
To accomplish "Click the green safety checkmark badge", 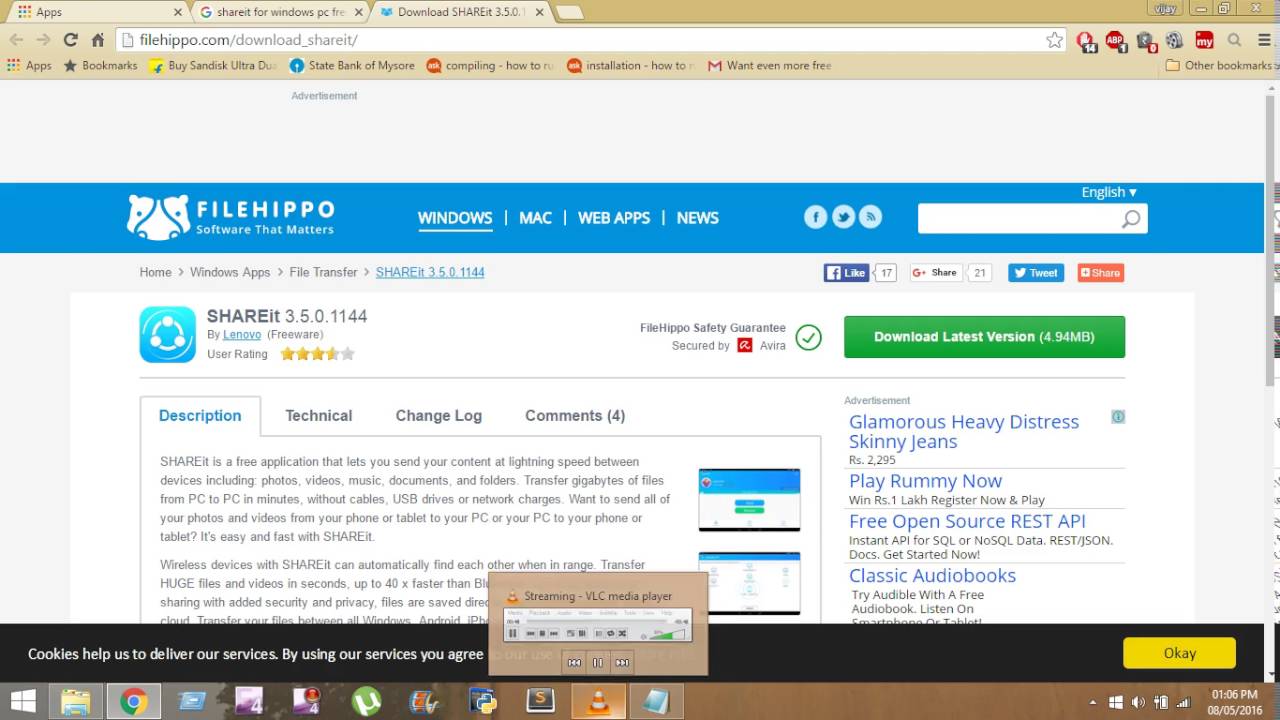I will click(x=808, y=337).
